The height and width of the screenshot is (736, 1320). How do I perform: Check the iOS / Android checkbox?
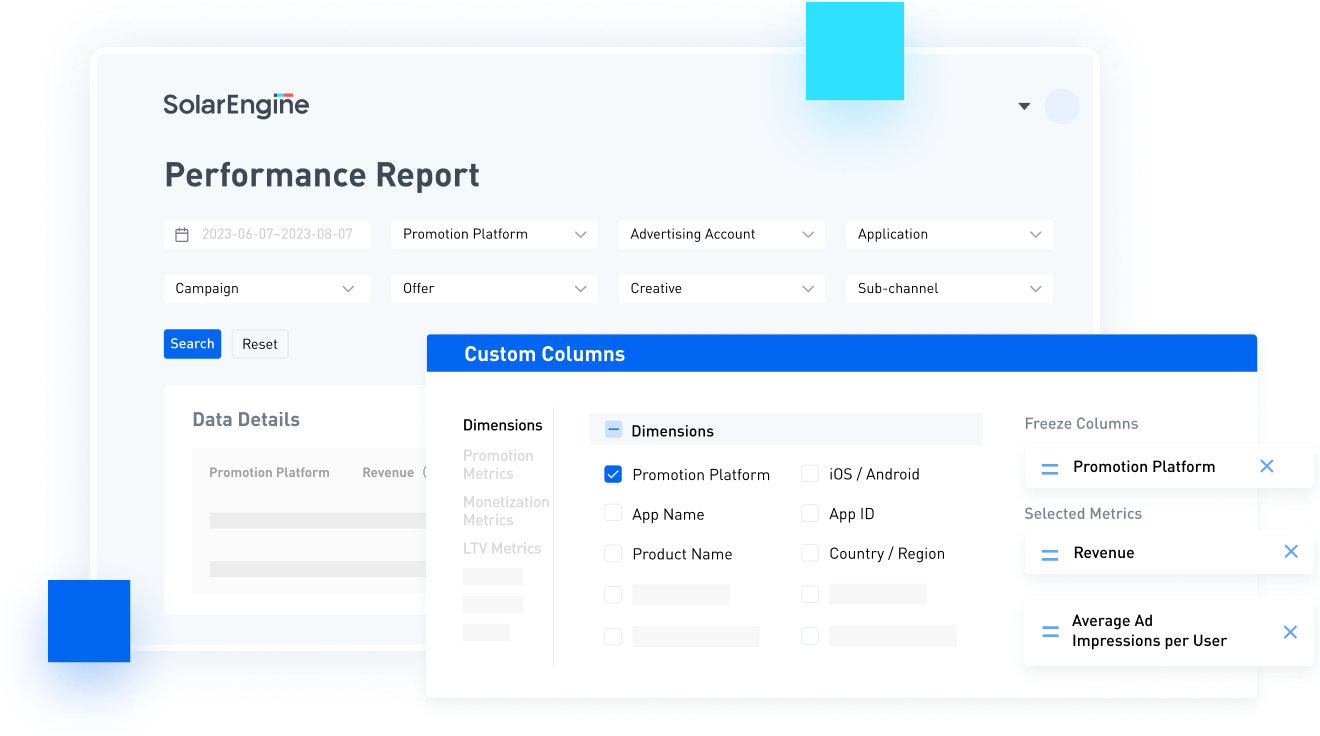click(810, 474)
